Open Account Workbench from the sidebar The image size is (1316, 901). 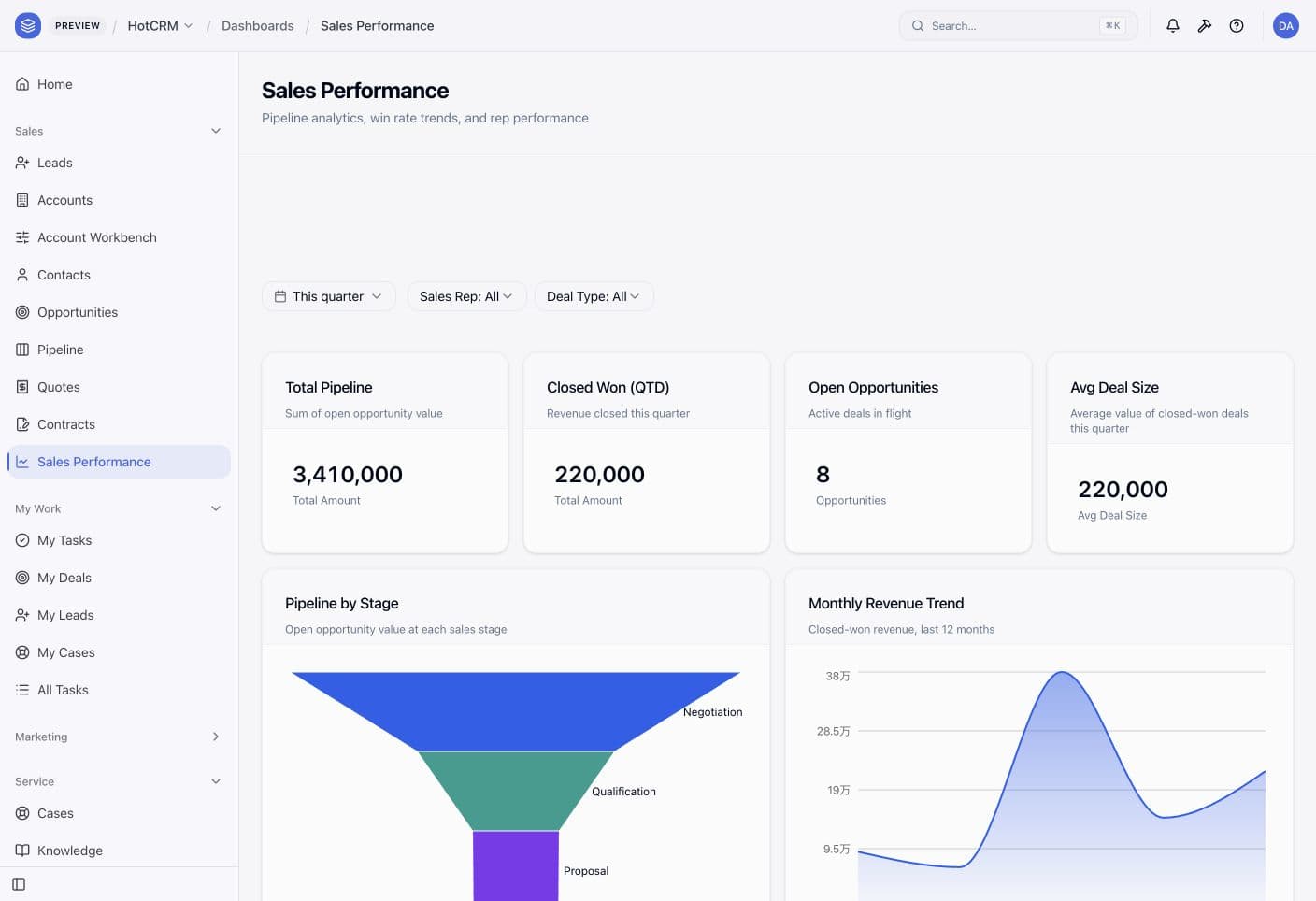point(119,237)
